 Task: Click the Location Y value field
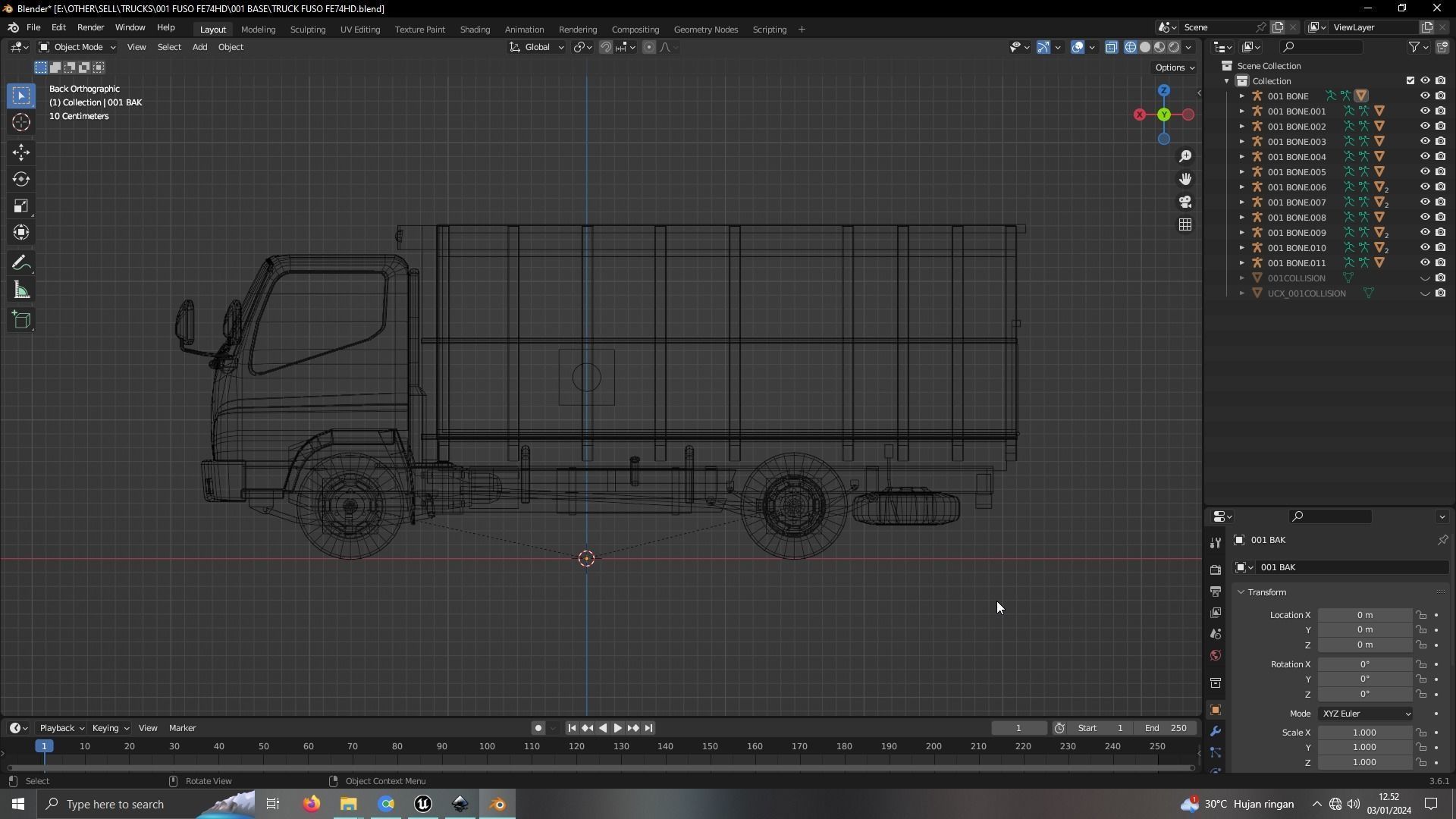[1364, 630]
